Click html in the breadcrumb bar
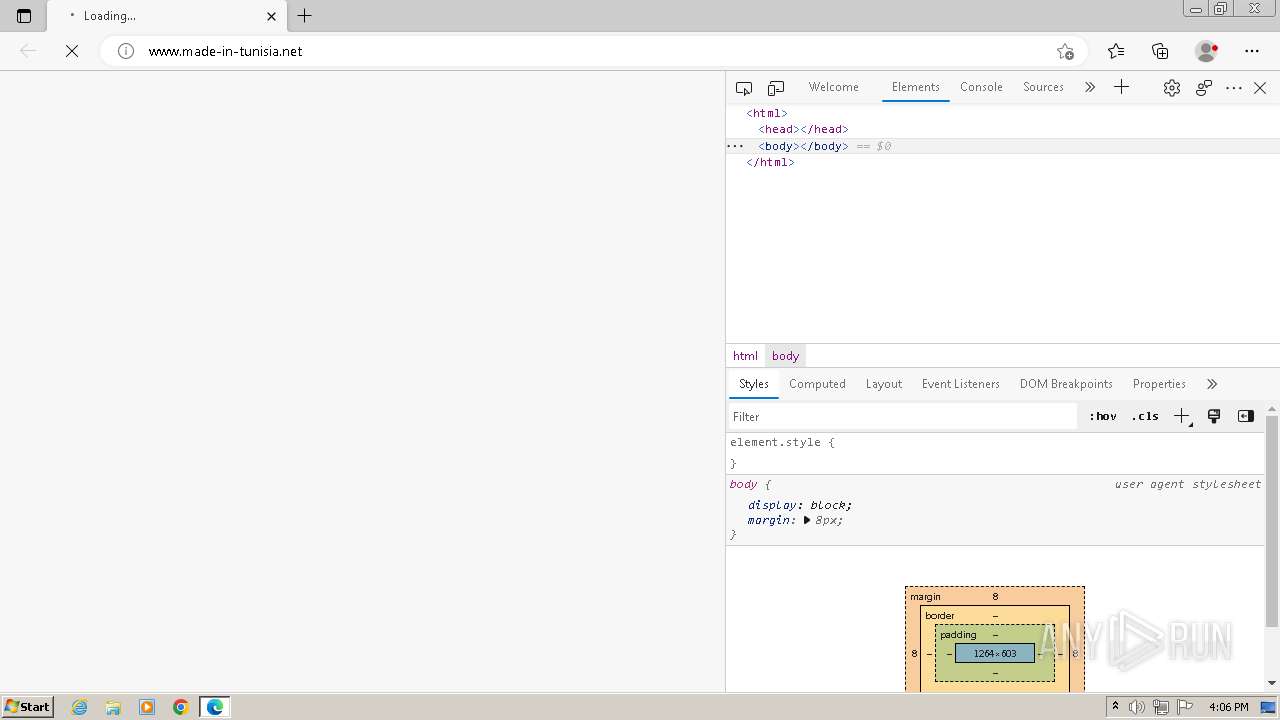 point(745,356)
